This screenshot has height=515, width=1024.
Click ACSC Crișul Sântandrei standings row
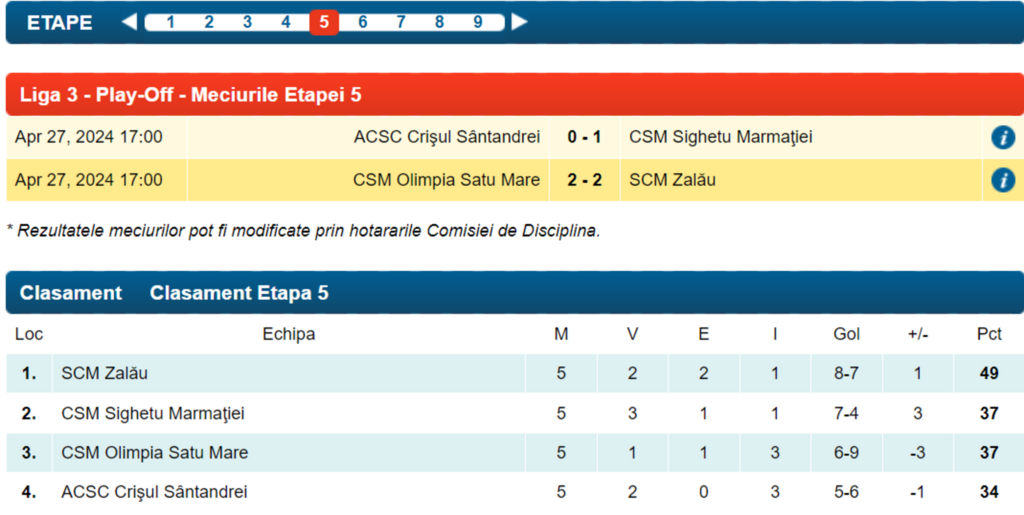(154, 492)
